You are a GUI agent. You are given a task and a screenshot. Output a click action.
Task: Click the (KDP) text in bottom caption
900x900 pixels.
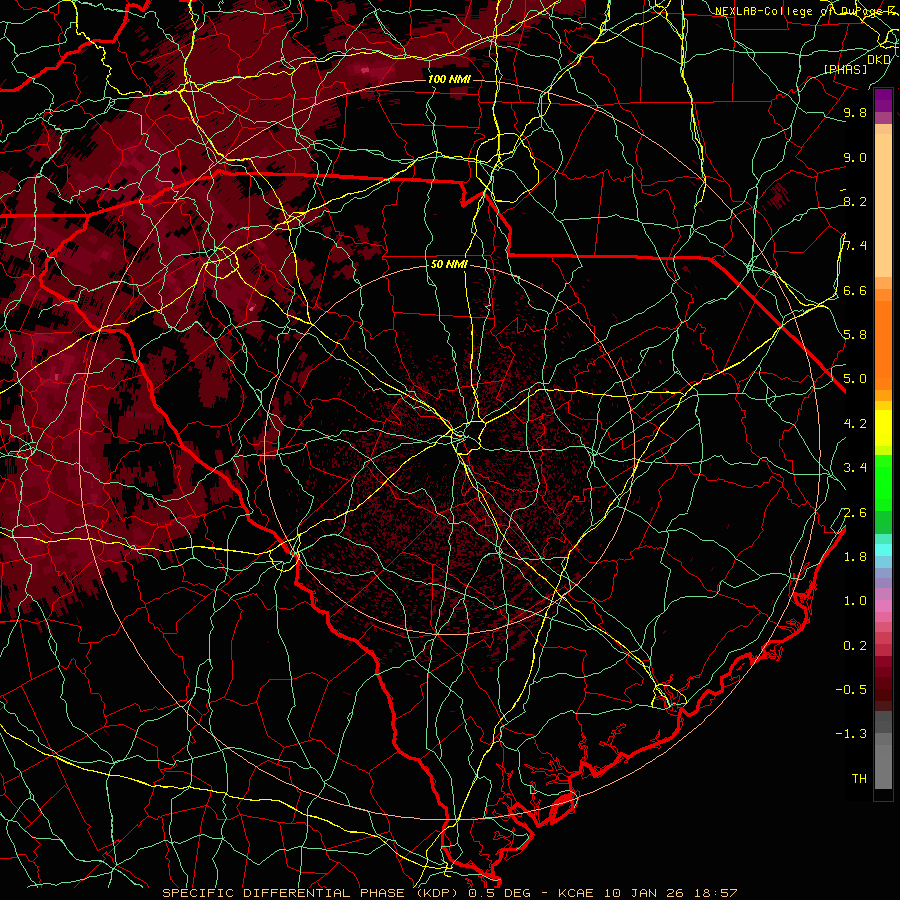point(437,893)
